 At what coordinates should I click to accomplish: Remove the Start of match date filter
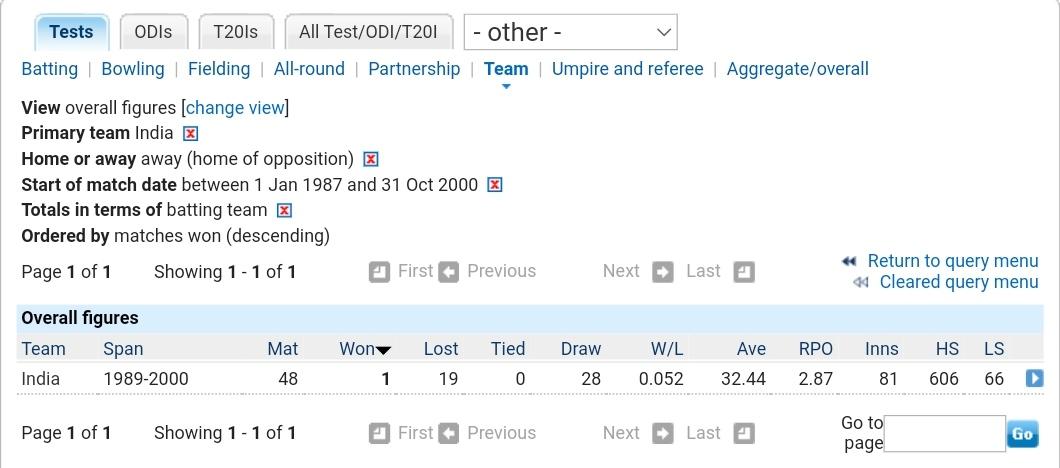pyautogui.click(x=495, y=185)
